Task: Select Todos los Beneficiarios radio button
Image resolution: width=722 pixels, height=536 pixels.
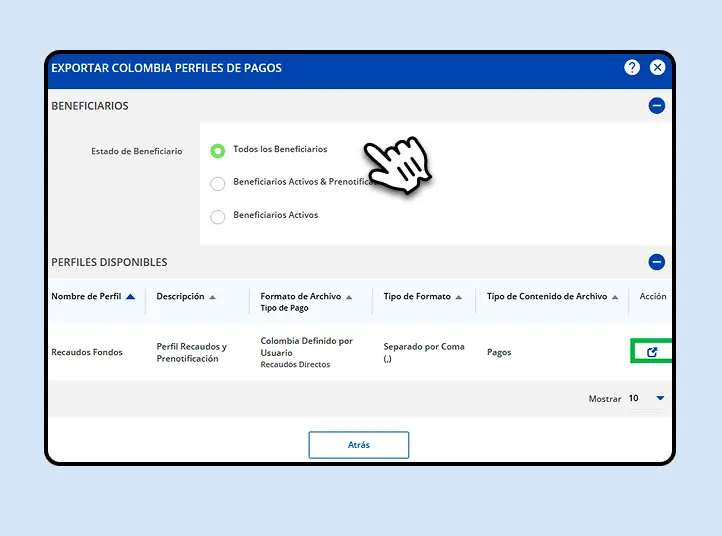Action: [217, 150]
